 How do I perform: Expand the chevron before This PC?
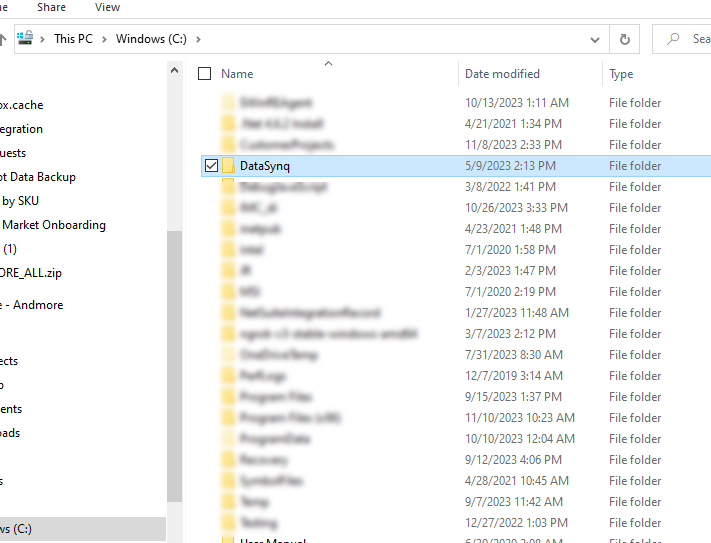click(x=42, y=39)
